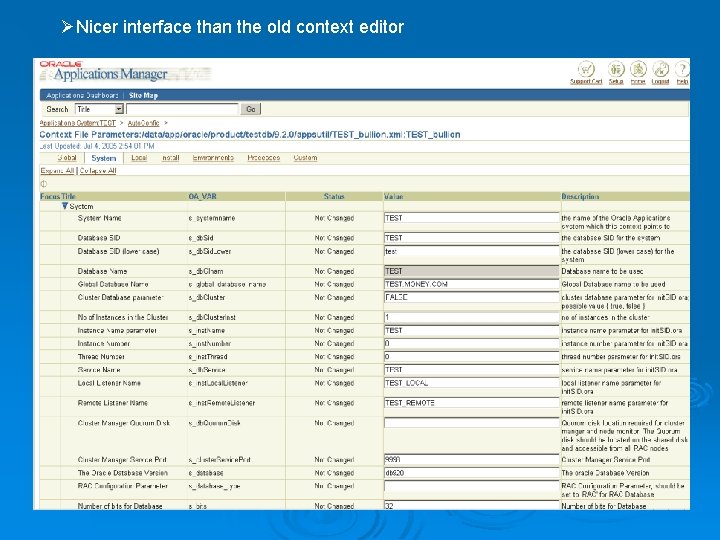Switch to the Environments tab
The image size is (720, 540).
coord(213,158)
